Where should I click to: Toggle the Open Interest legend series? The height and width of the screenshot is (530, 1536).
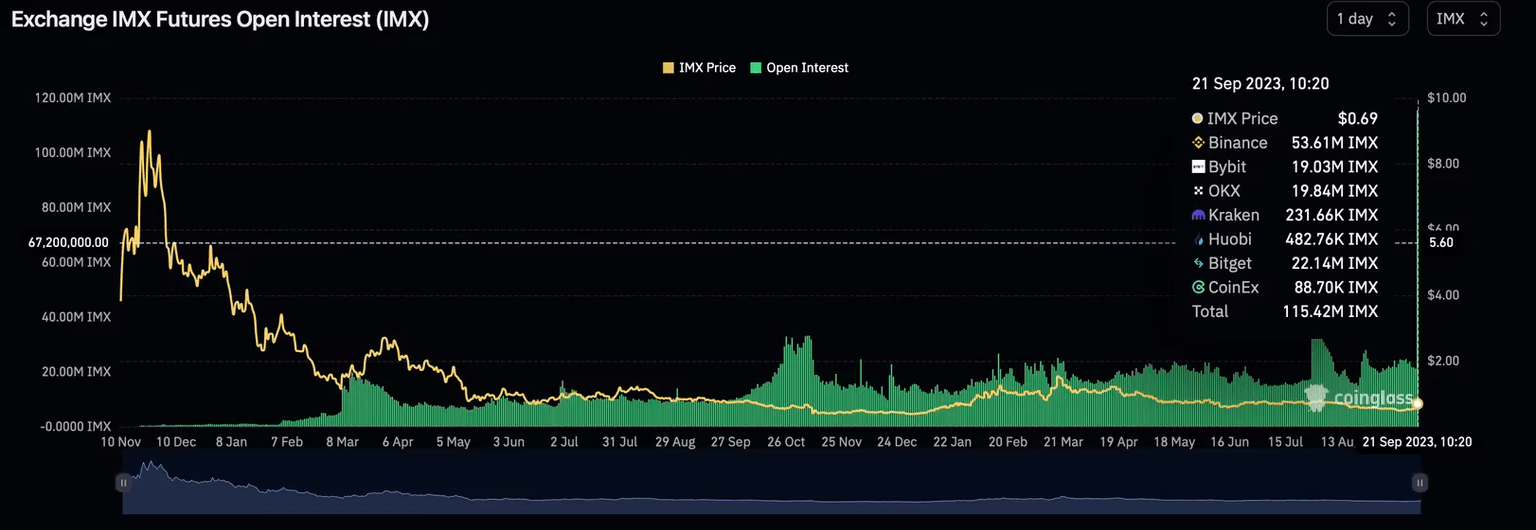806,68
